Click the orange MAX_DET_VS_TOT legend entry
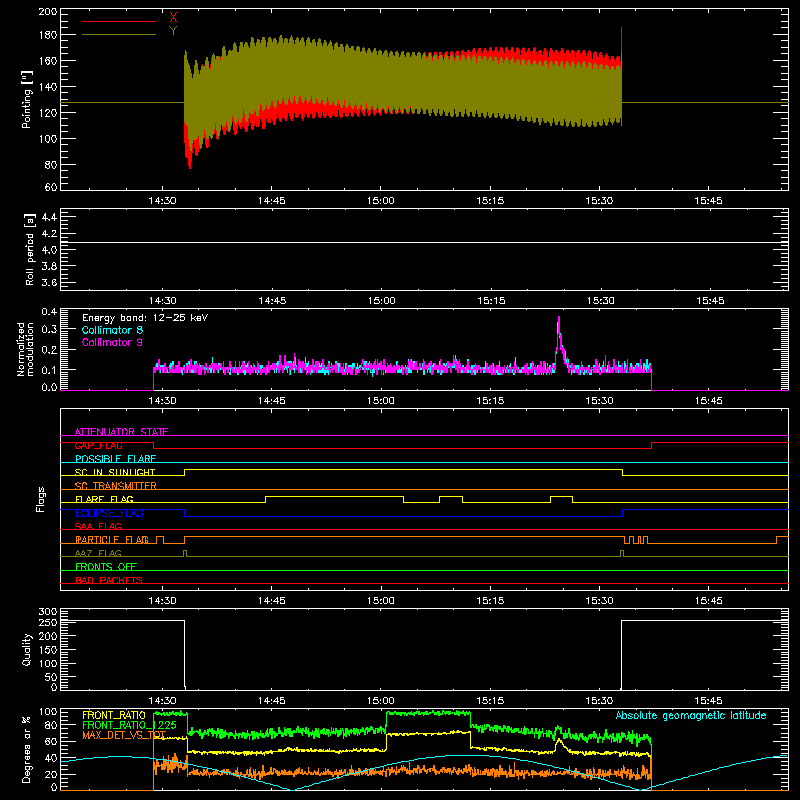Image resolution: width=800 pixels, height=800 pixels. pyautogui.click(x=124, y=735)
